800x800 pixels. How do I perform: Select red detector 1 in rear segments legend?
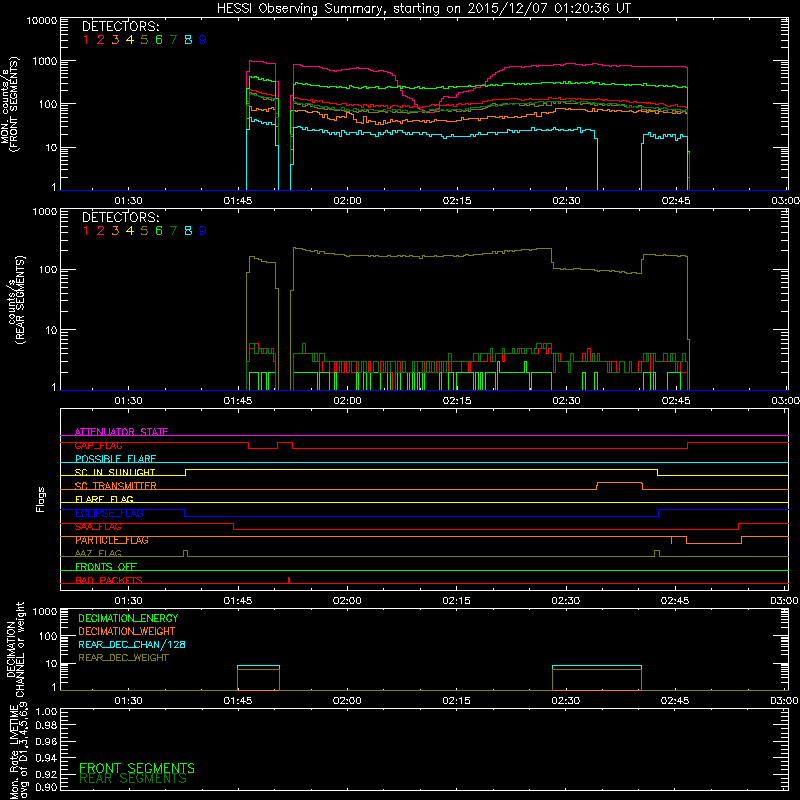(x=86, y=231)
